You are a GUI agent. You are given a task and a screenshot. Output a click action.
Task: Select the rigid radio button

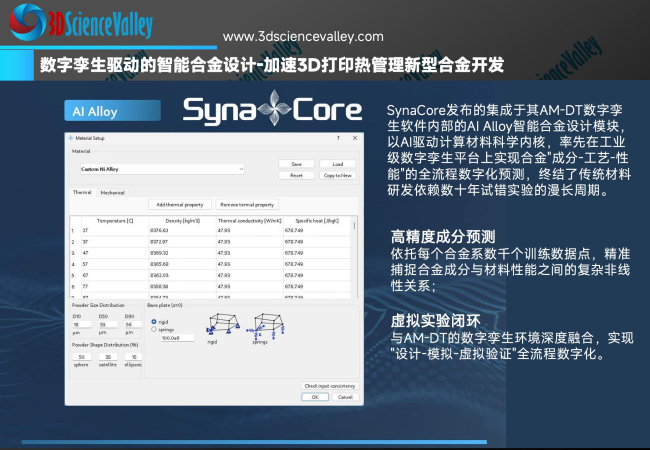pyautogui.click(x=154, y=322)
